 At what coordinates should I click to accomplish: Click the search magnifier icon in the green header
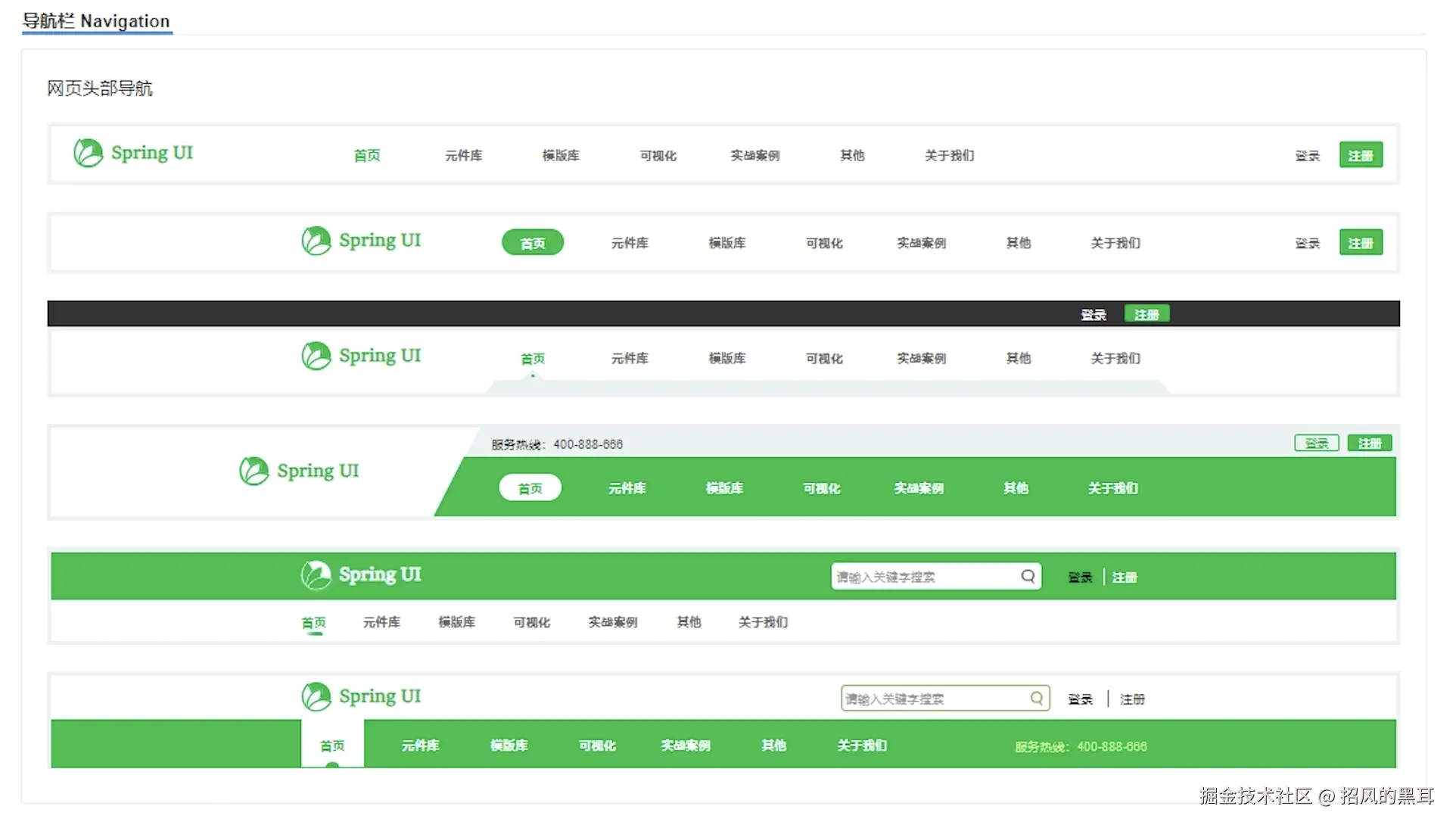coord(1028,577)
